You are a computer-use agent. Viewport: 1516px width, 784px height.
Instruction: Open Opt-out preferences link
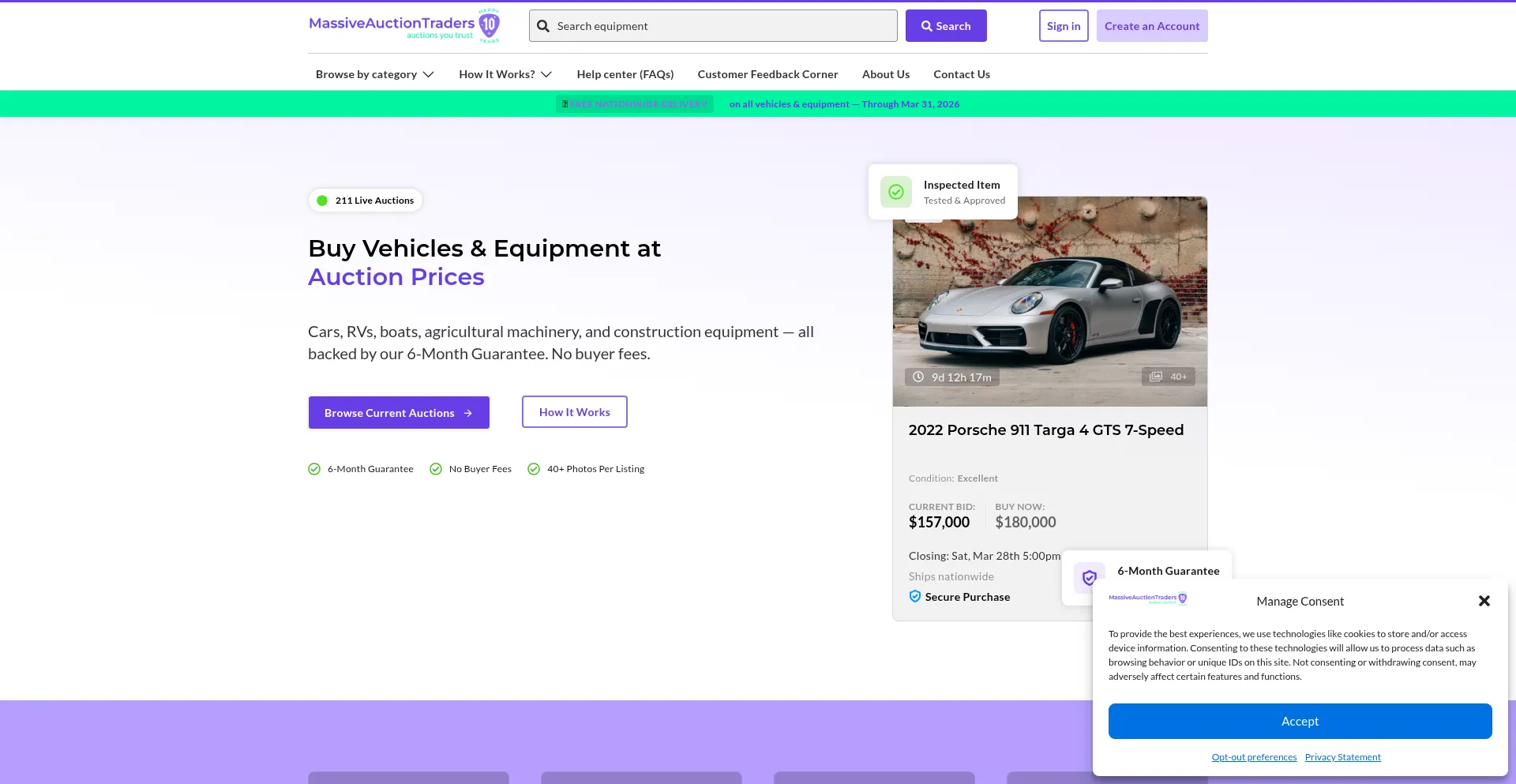coord(1254,757)
